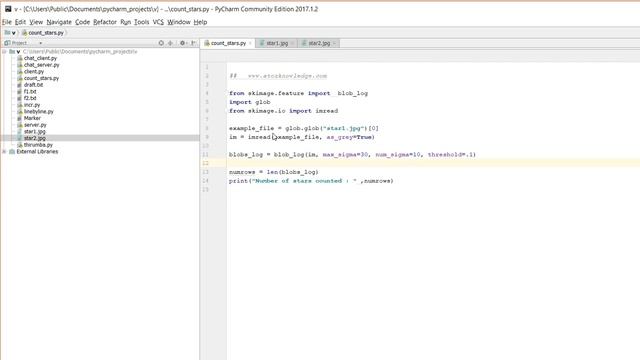The height and width of the screenshot is (360, 640).
Task: Close the star2.jpg editor tab
Action: tap(334, 43)
